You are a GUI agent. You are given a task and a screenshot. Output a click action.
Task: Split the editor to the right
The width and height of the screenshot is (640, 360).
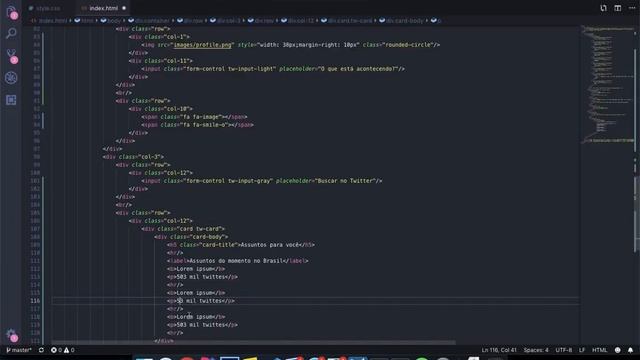click(618, 8)
